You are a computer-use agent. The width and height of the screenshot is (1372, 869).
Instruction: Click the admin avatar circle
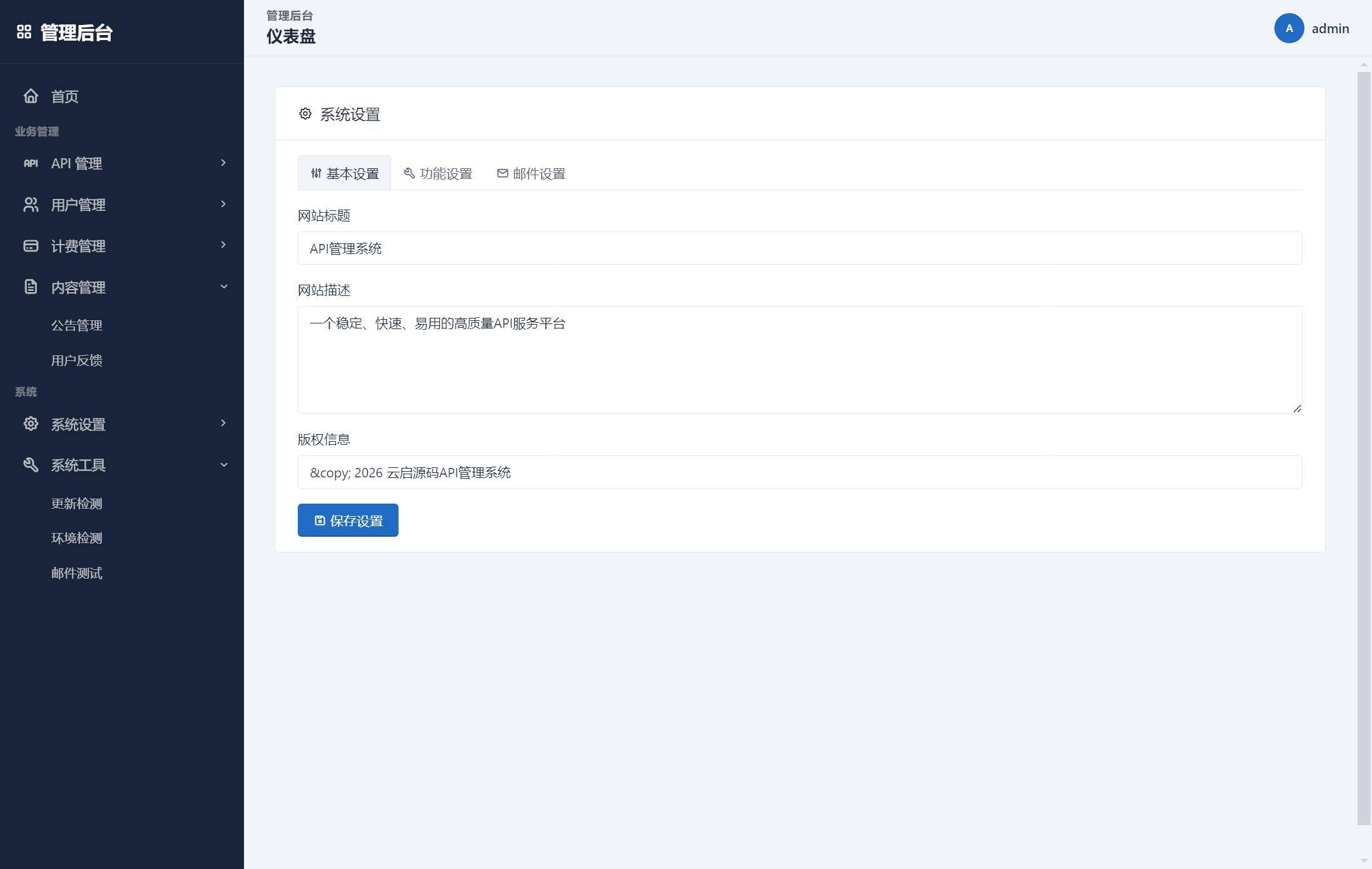coord(1289,28)
